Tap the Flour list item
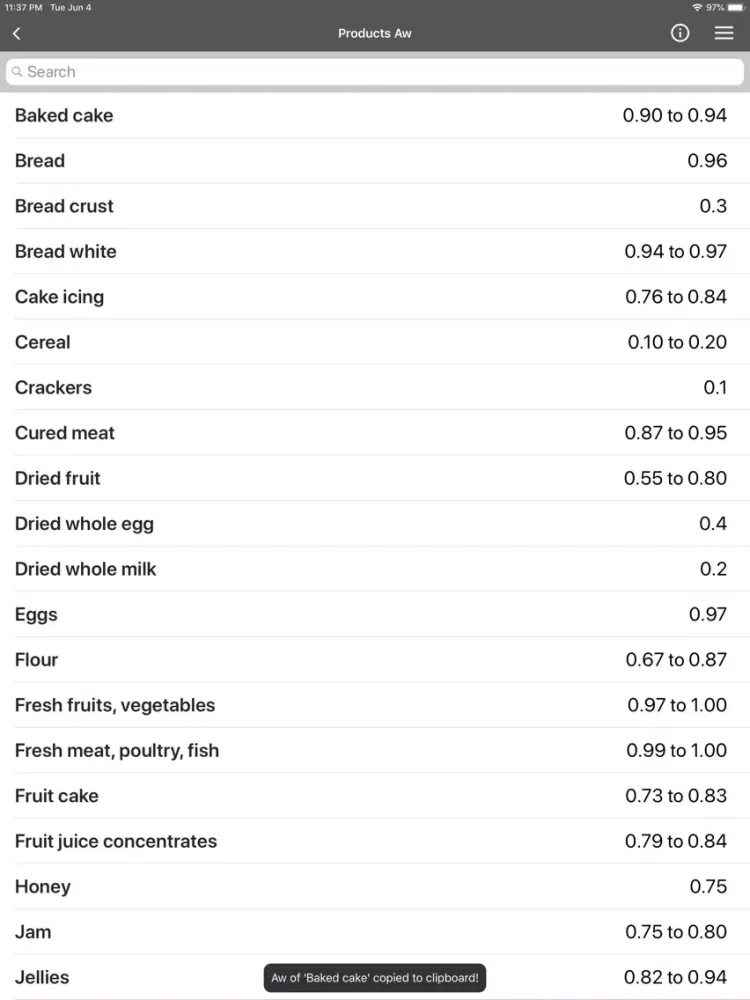This screenshot has height=1000, width=750. tap(375, 659)
